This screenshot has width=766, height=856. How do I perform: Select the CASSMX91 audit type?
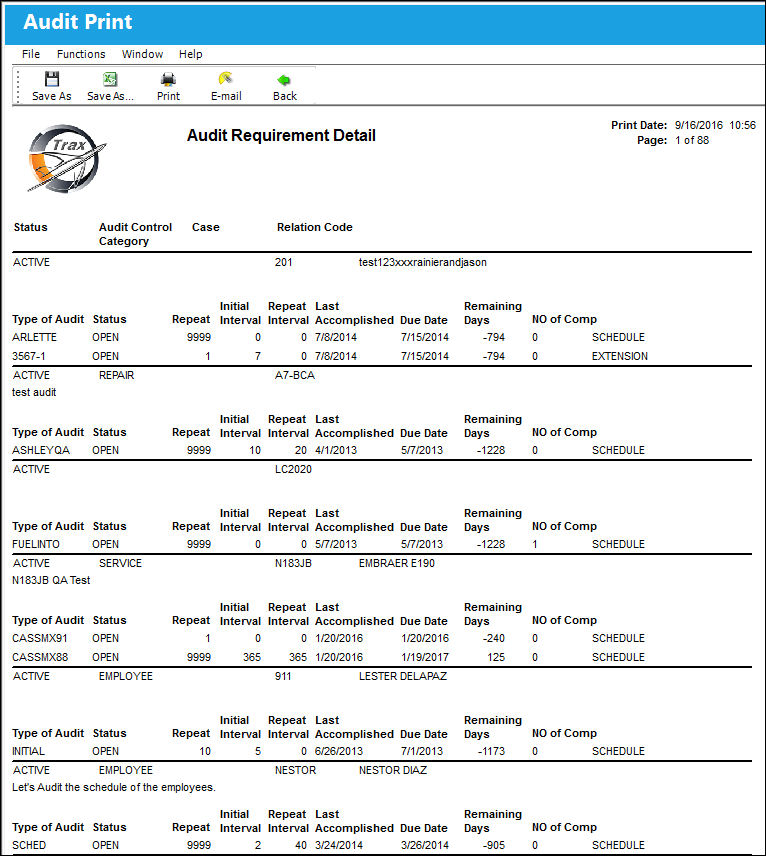tap(40, 638)
